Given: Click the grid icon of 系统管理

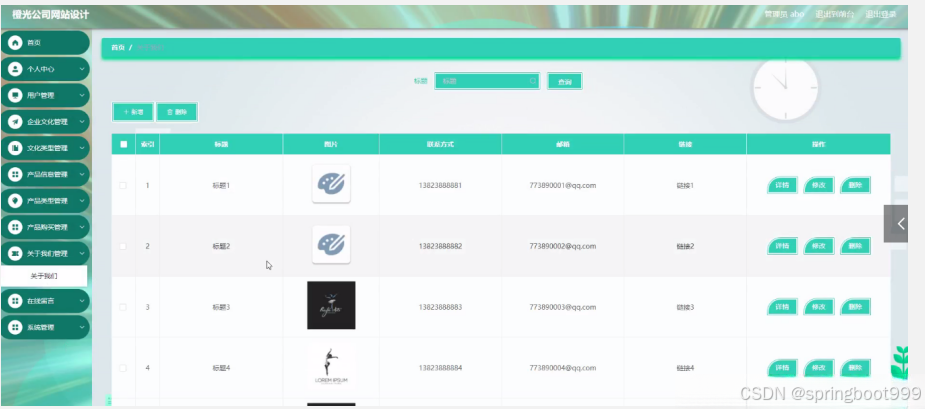Looking at the screenshot, I should tap(15, 327).
